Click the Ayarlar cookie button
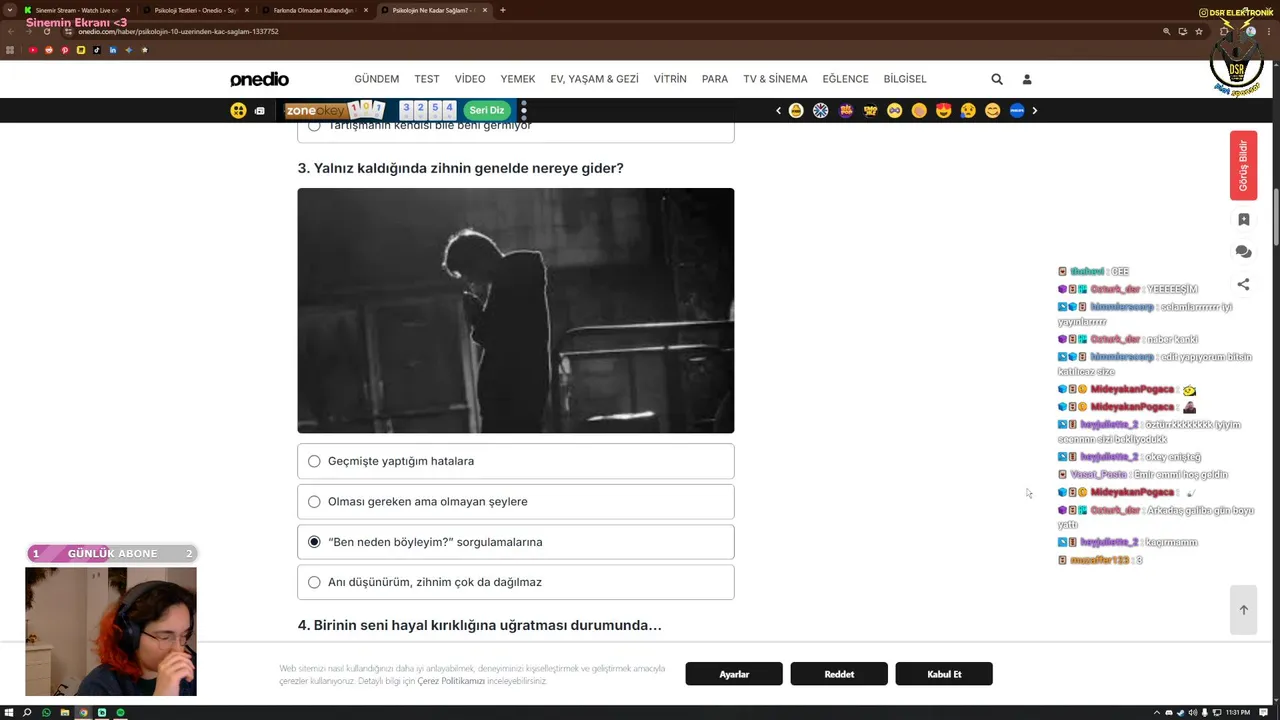This screenshot has width=1280, height=720. [734, 674]
